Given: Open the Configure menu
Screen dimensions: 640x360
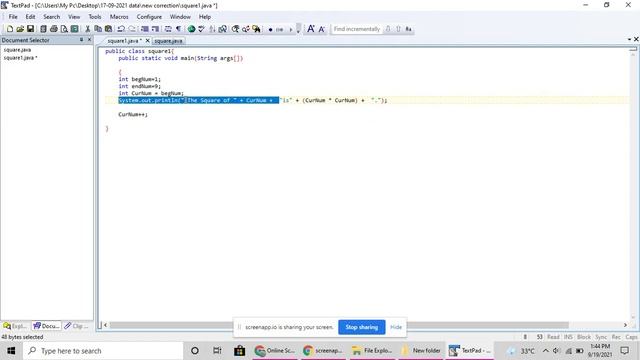Looking at the screenshot, I should coord(149,17).
